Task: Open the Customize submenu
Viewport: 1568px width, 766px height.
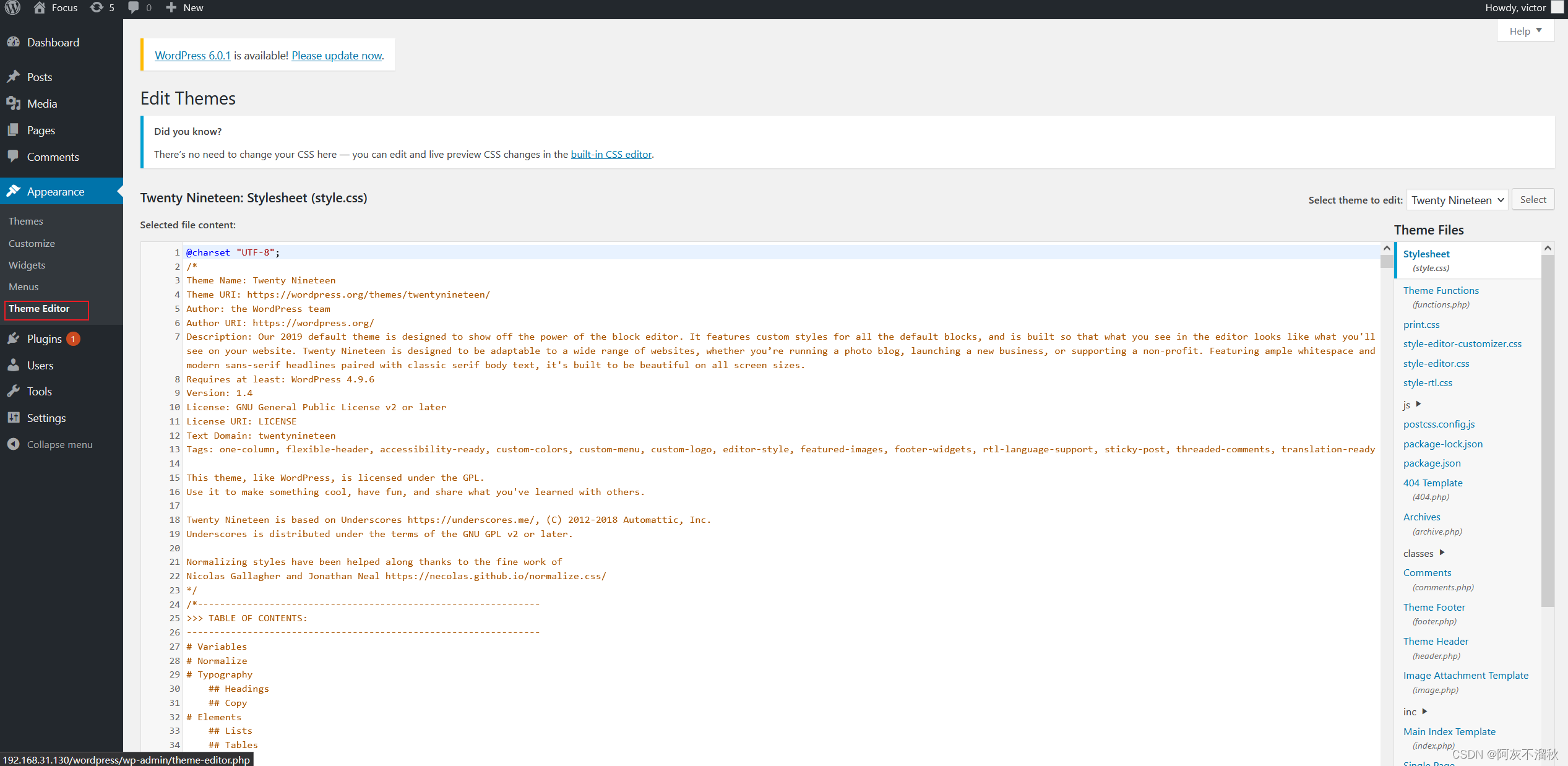Action: (x=32, y=243)
